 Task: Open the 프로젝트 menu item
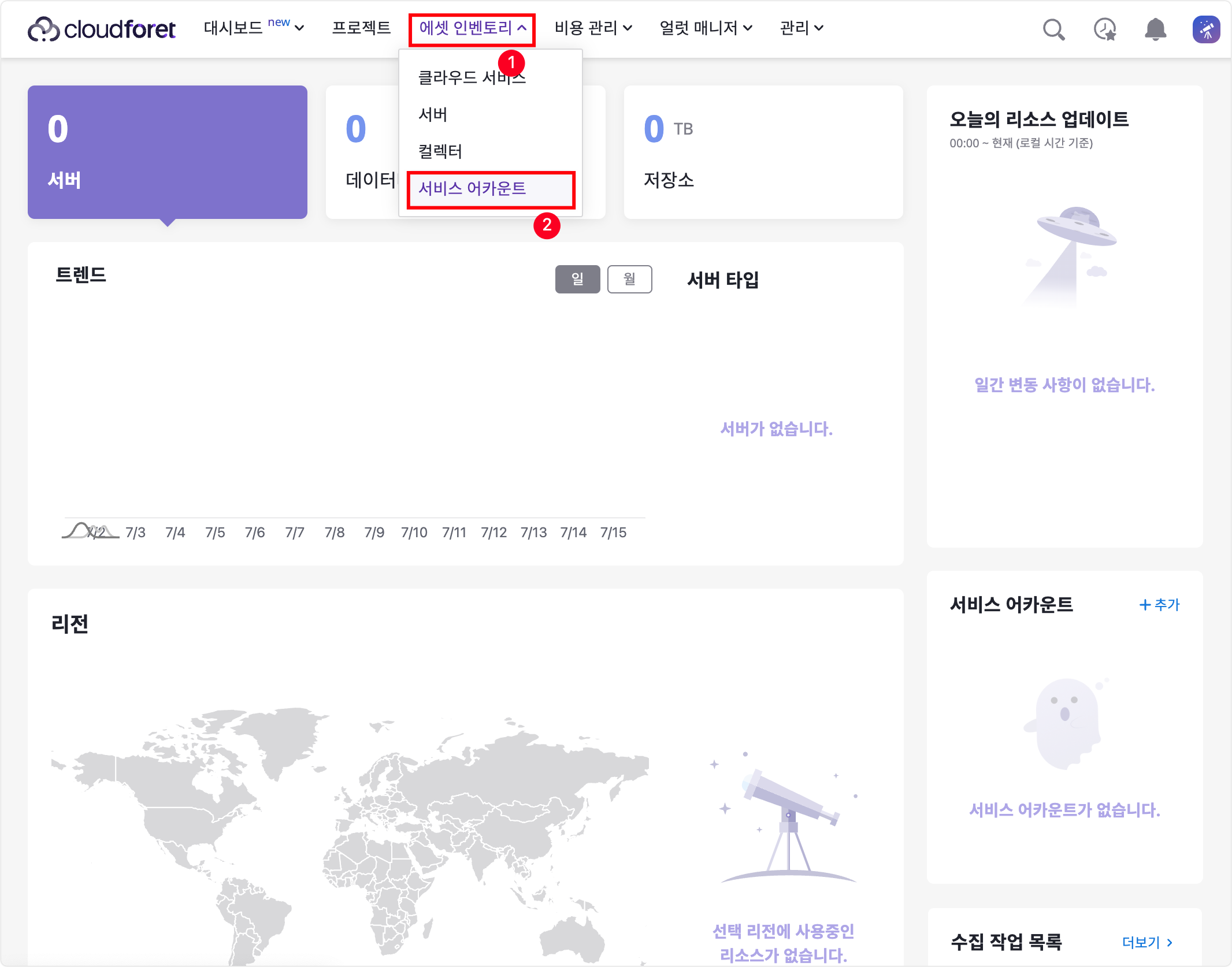pos(361,28)
